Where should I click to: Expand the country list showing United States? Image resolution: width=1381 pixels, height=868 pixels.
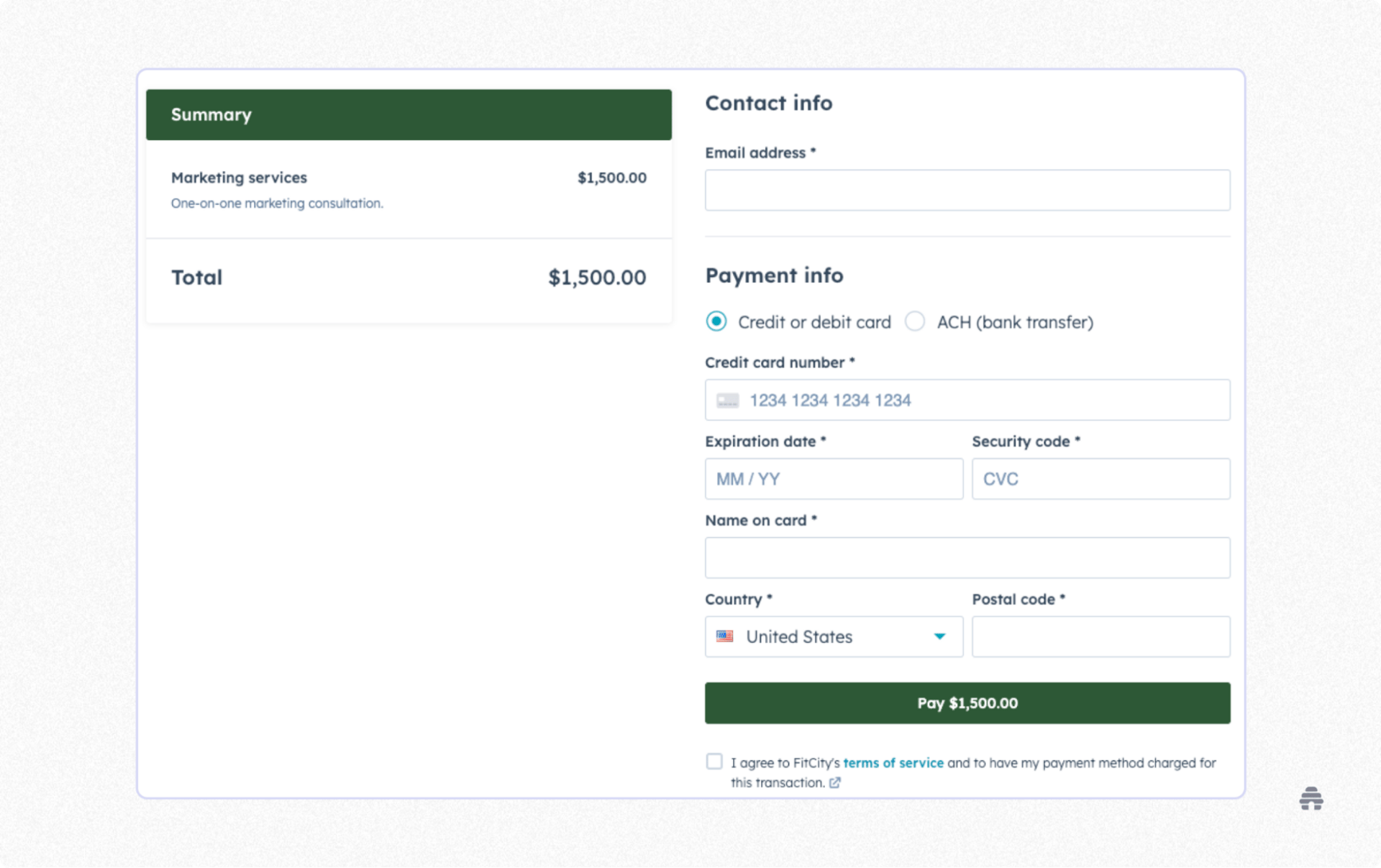coord(833,636)
